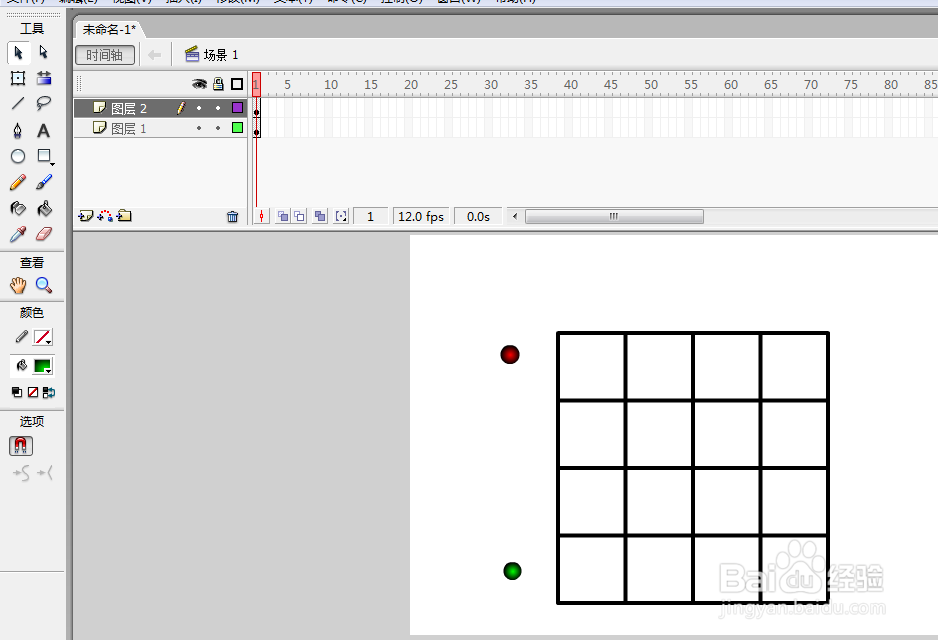The height and width of the screenshot is (640, 938).
Task: Click the Insert Layer Folder icon
Action: (124, 216)
